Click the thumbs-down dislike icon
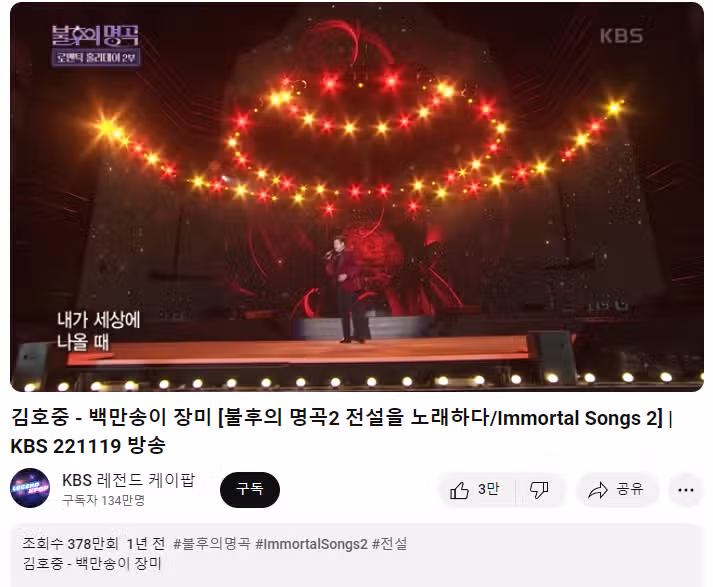 point(539,490)
